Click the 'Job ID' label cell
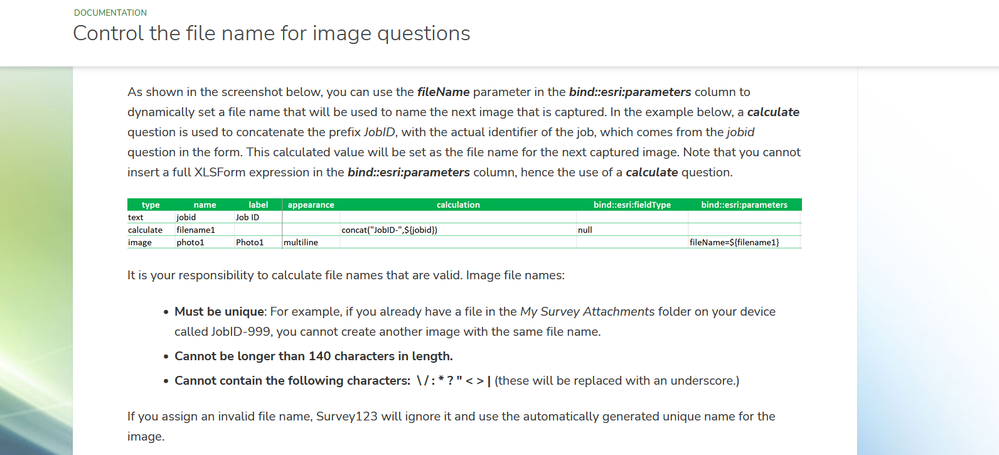The image size is (999, 455). coord(247,217)
